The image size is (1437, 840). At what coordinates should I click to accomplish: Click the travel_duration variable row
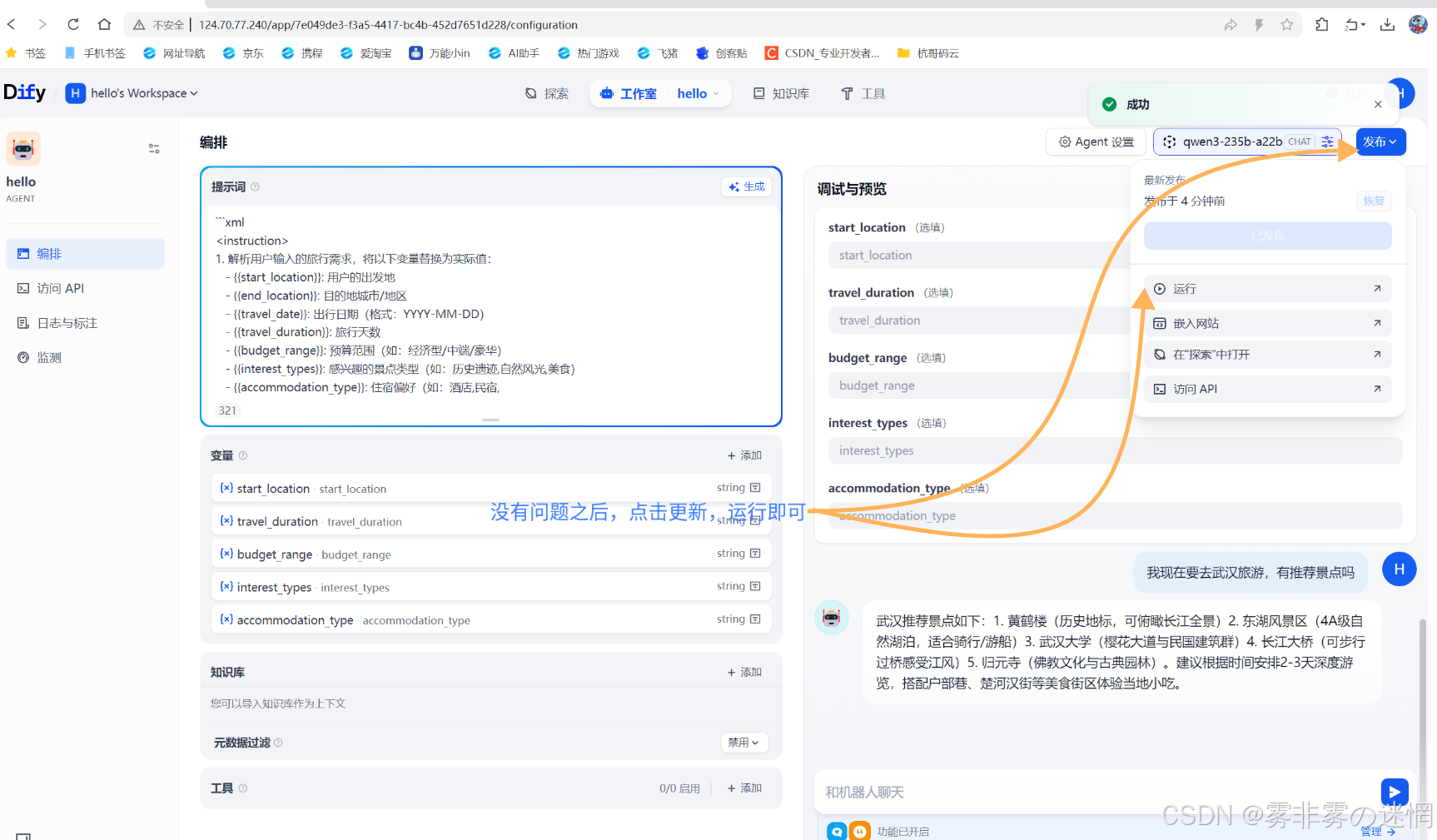tap(491, 521)
